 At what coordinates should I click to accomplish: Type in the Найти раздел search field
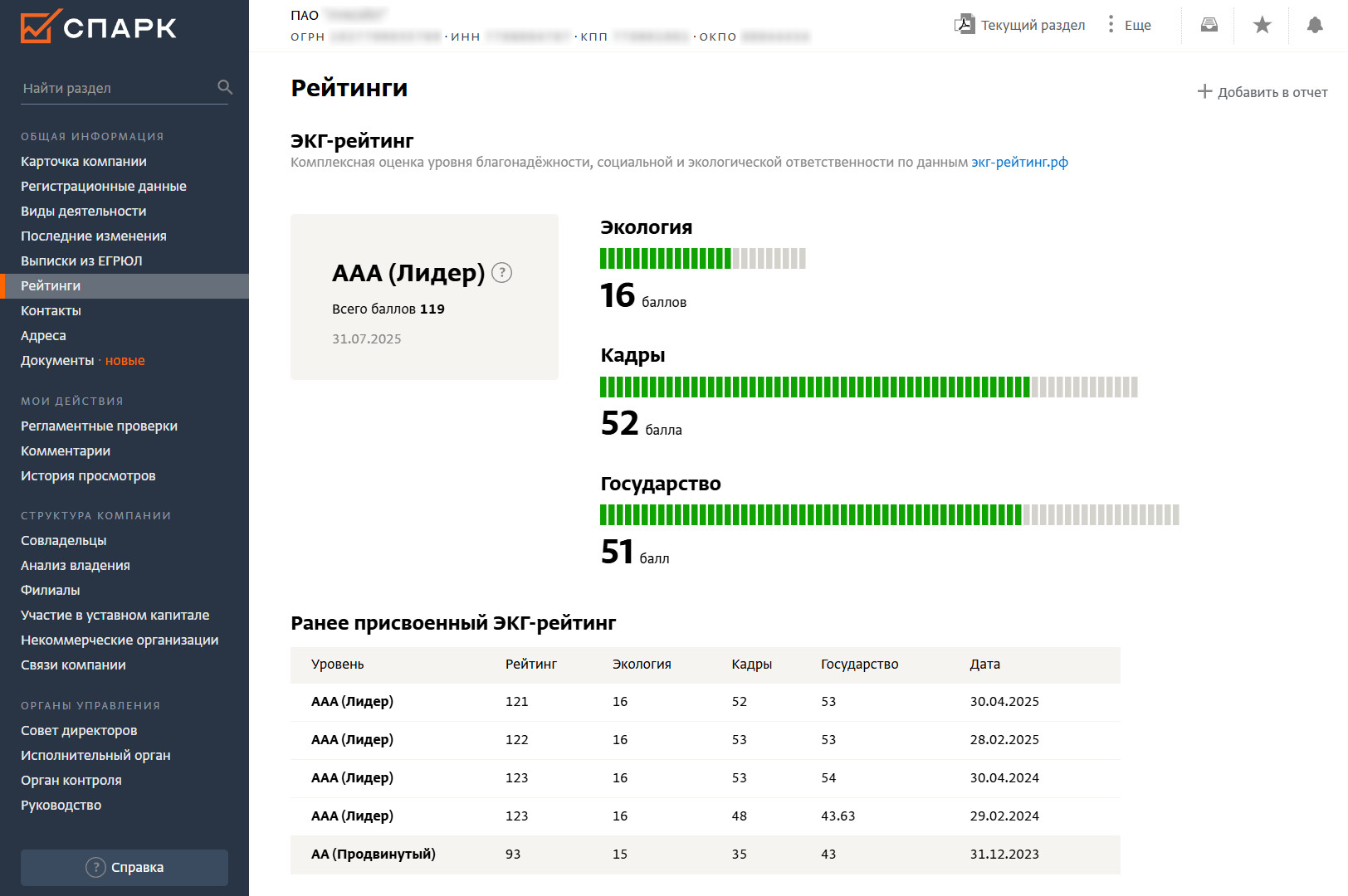click(x=116, y=88)
